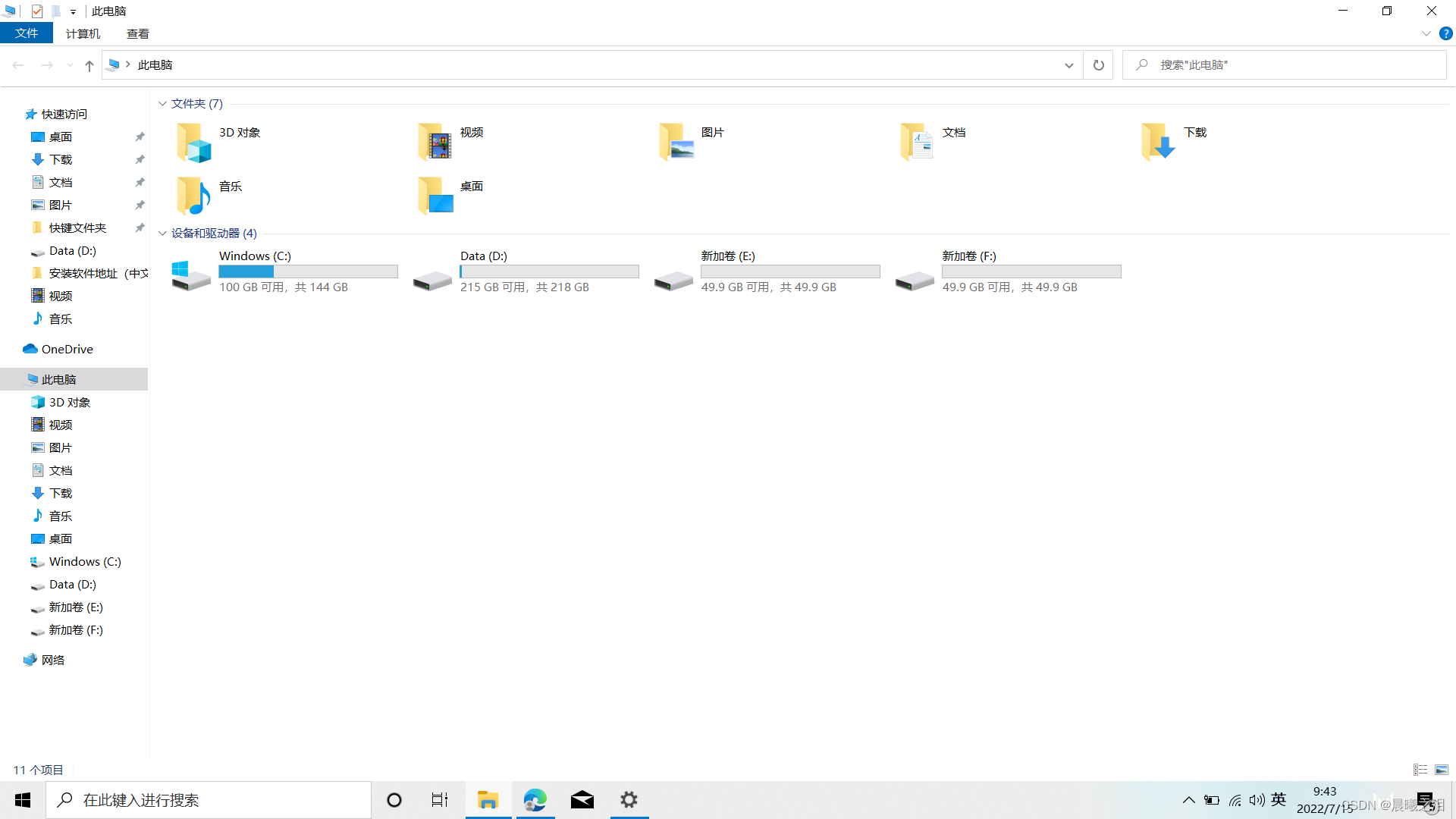Expand the ribbon with the chevron
The image size is (1456, 819).
(1426, 33)
